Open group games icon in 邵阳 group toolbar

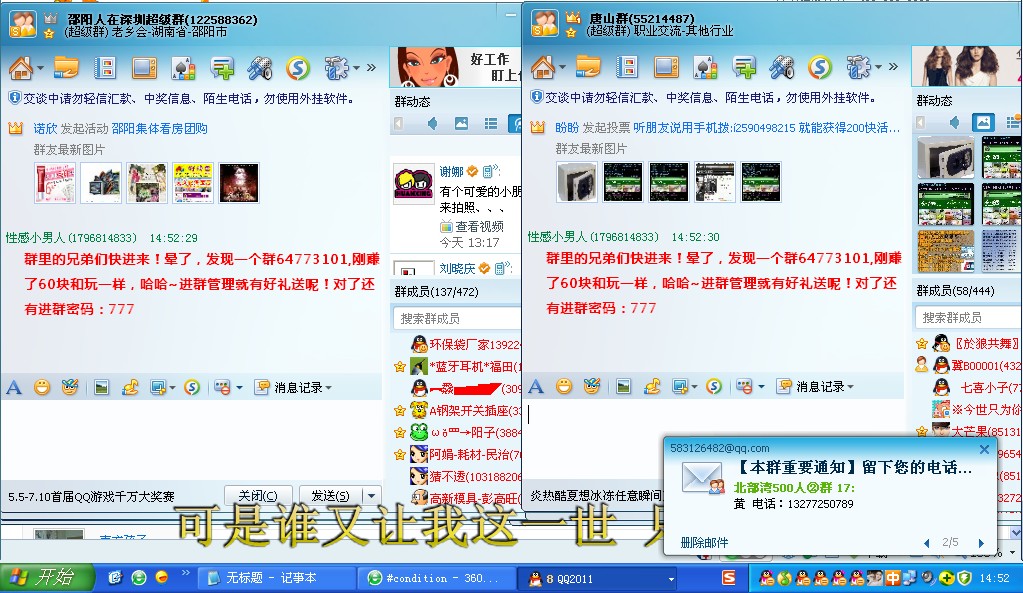pos(183,67)
